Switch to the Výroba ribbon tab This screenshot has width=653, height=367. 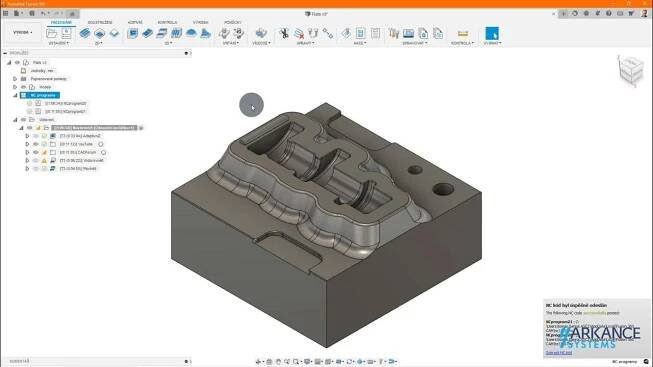200,22
